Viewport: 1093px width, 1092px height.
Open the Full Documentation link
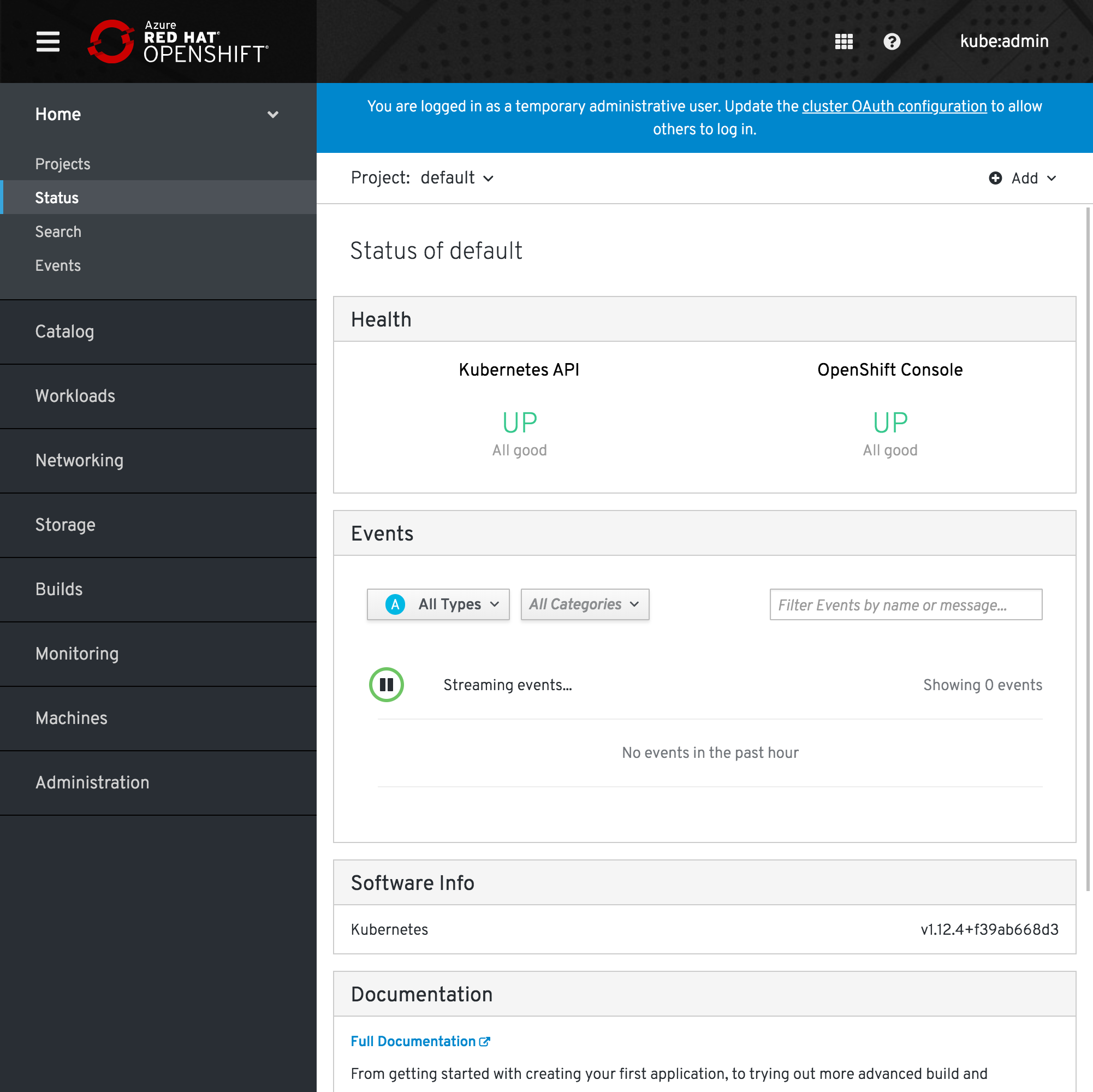(x=413, y=1042)
